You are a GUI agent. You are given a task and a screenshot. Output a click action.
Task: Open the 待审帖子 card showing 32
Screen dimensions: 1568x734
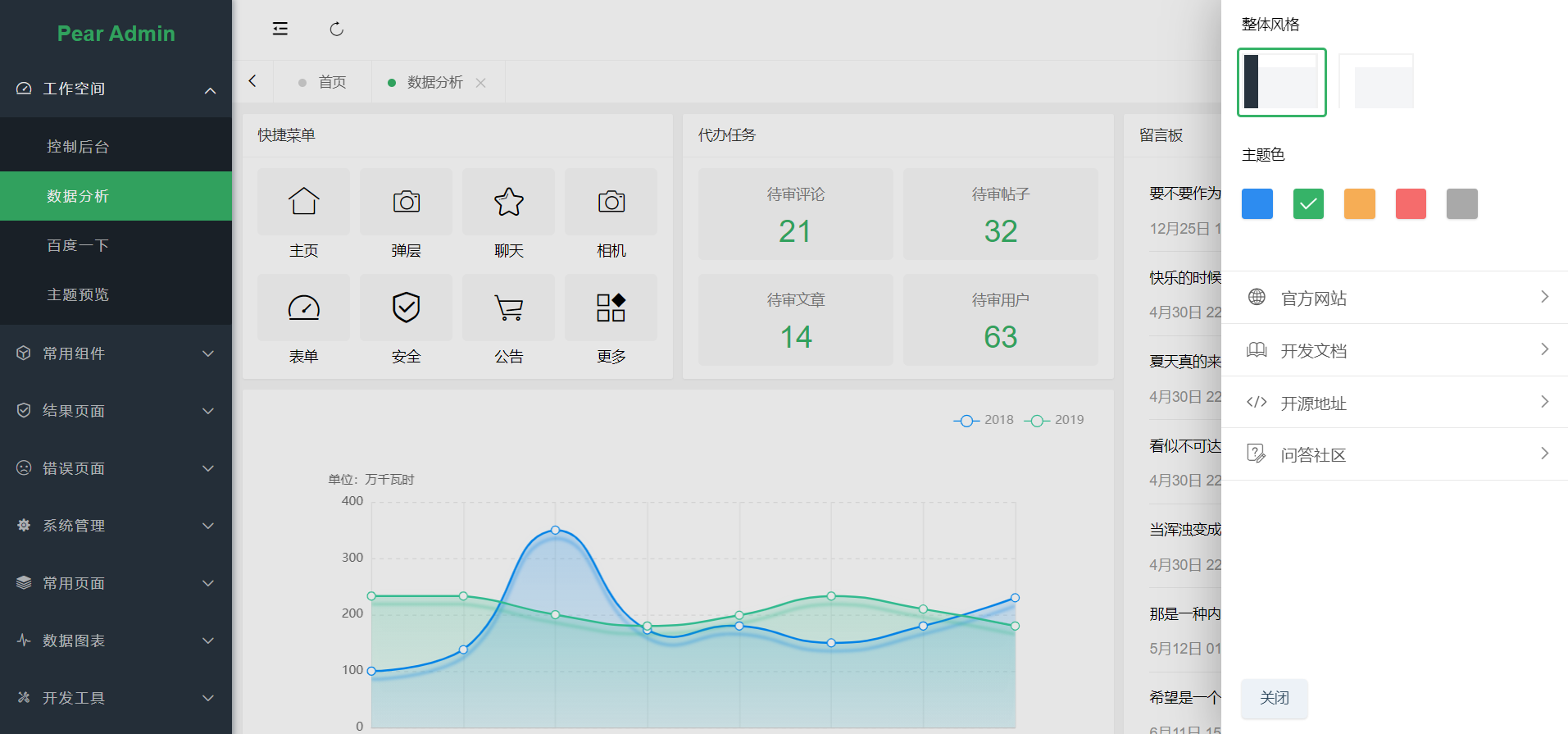1000,214
